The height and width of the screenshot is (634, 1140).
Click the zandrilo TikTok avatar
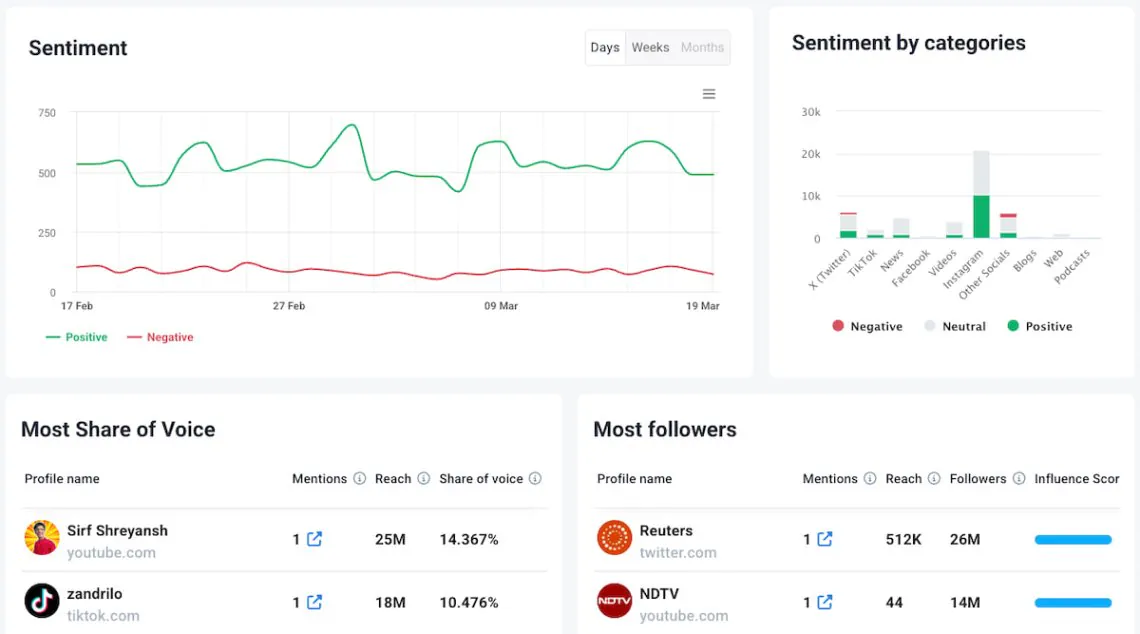(x=42, y=601)
